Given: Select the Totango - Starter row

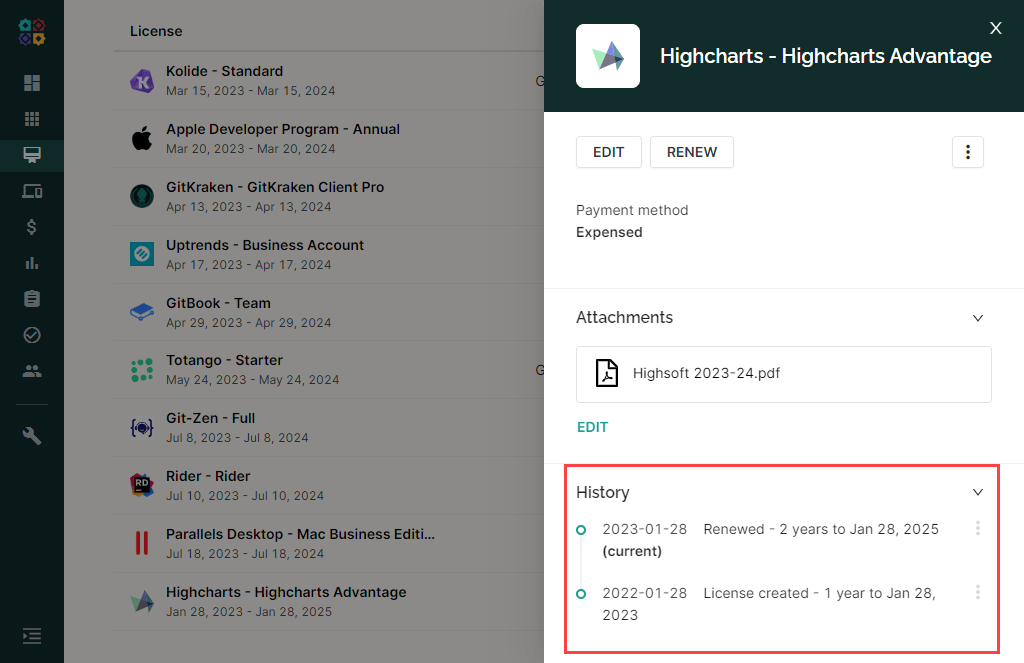Looking at the screenshot, I should tap(329, 370).
